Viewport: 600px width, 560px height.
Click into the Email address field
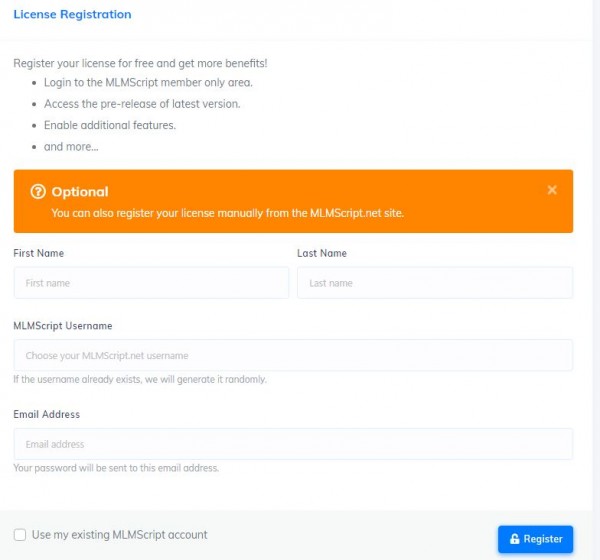[x=293, y=444]
